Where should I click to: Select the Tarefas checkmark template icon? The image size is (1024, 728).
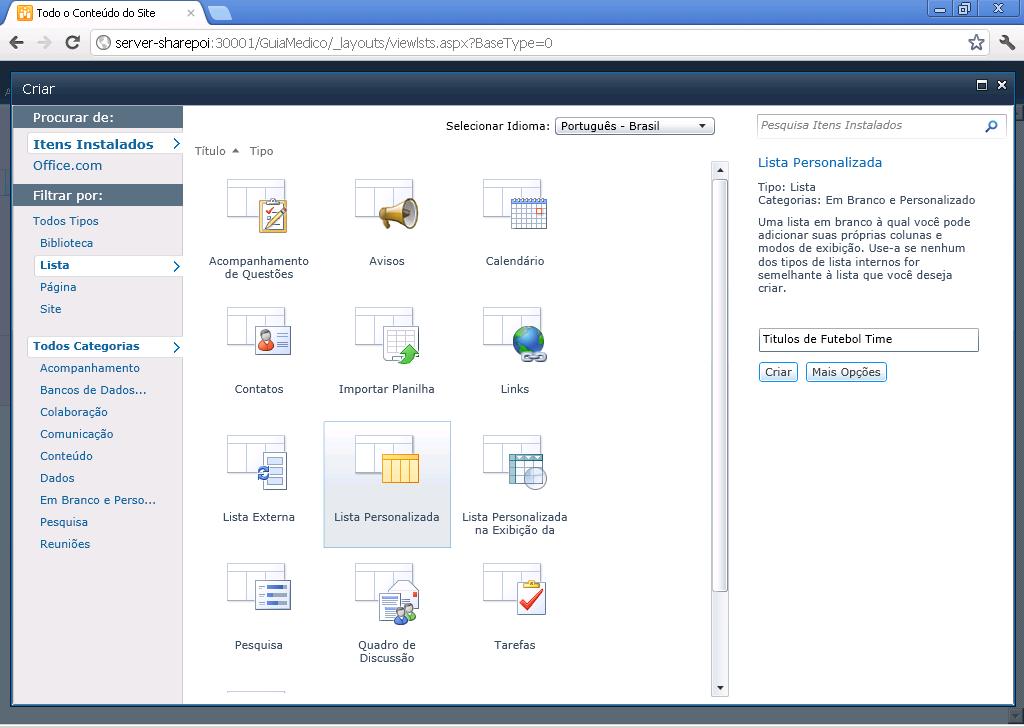(x=514, y=592)
